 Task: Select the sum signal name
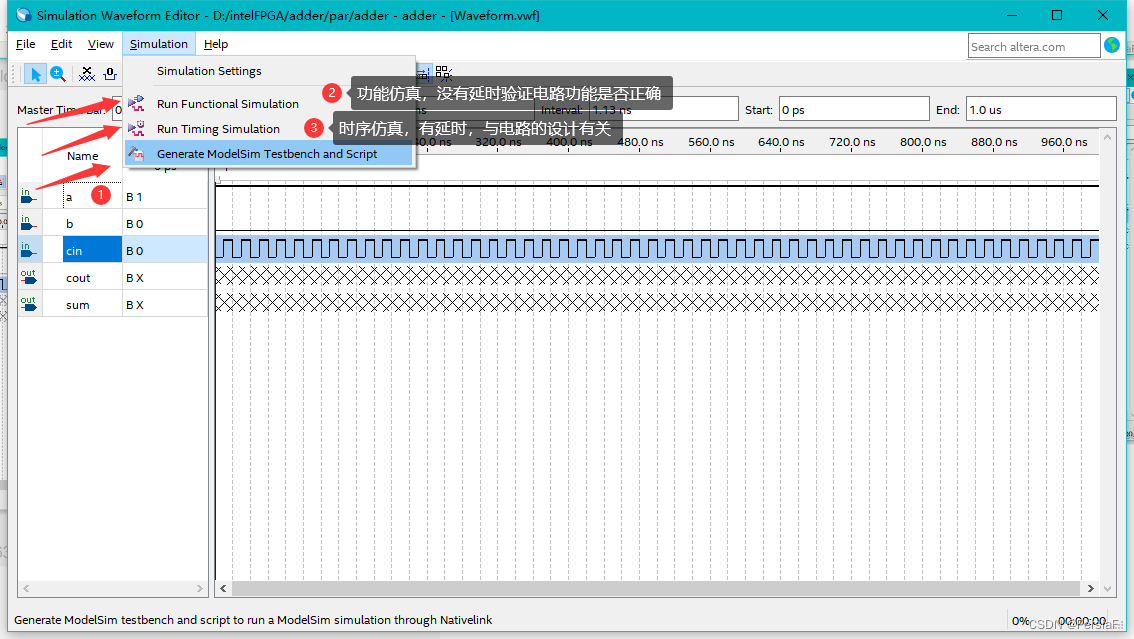coord(77,305)
